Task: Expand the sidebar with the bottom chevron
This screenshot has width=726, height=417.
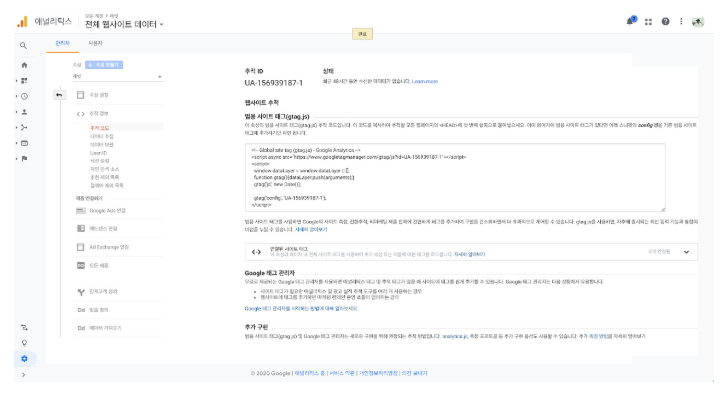Action: tap(24, 375)
